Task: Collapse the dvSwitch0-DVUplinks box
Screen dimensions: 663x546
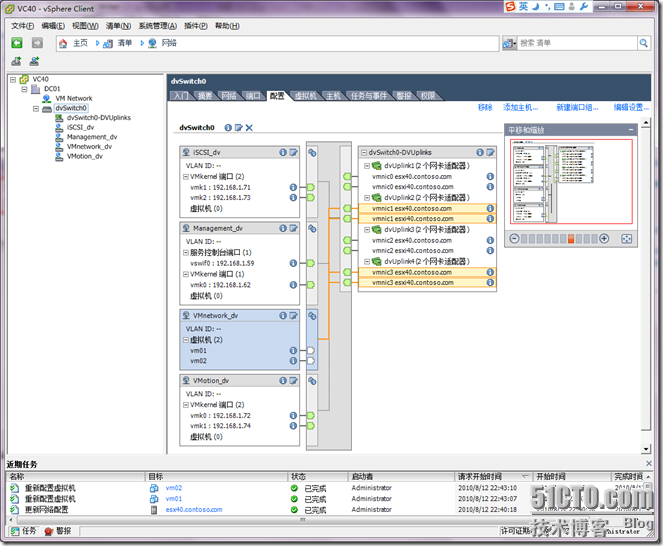Action: (363, 152)
